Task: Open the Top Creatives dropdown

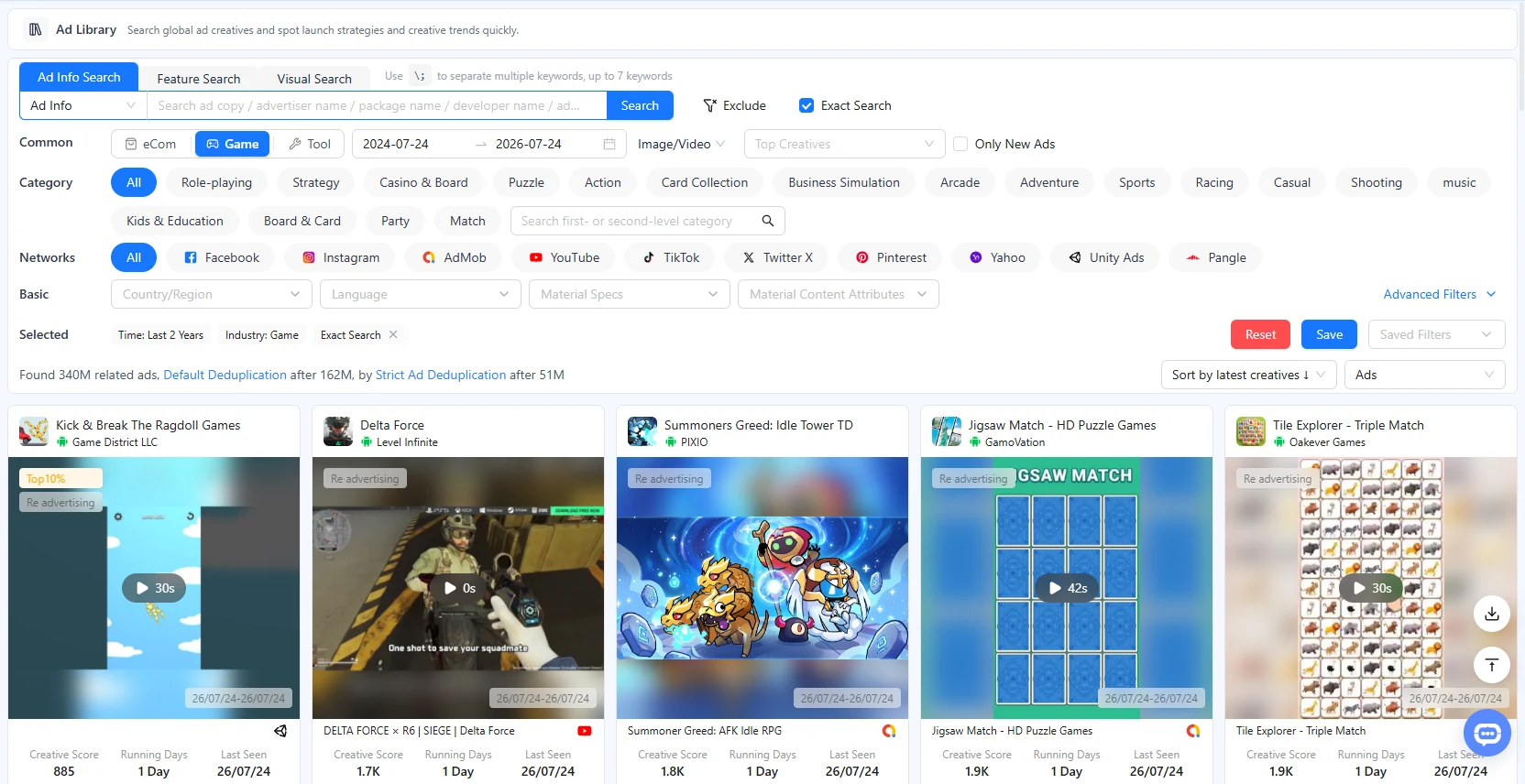Action: 844,144
